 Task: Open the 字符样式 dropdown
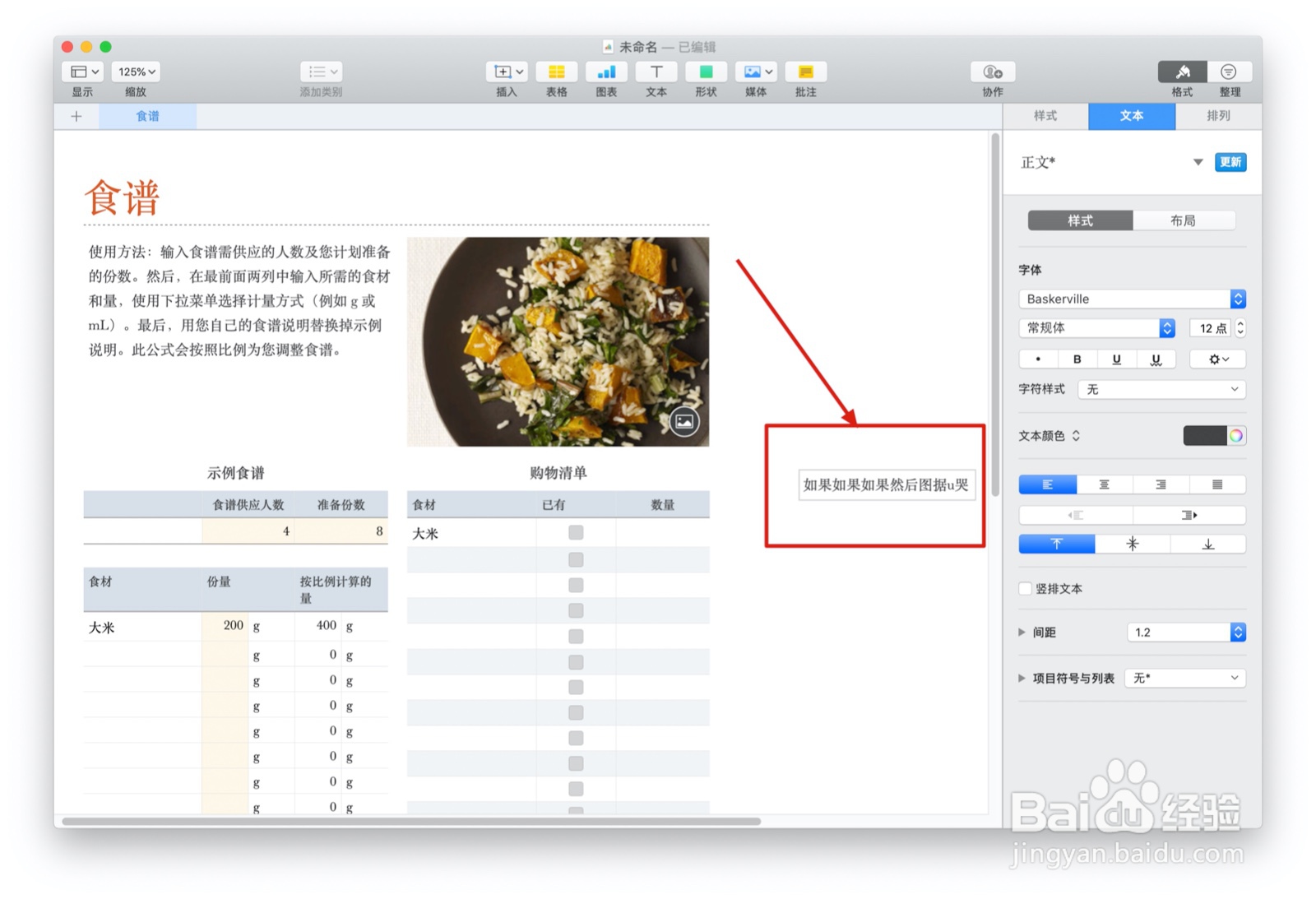[1161, 389]
